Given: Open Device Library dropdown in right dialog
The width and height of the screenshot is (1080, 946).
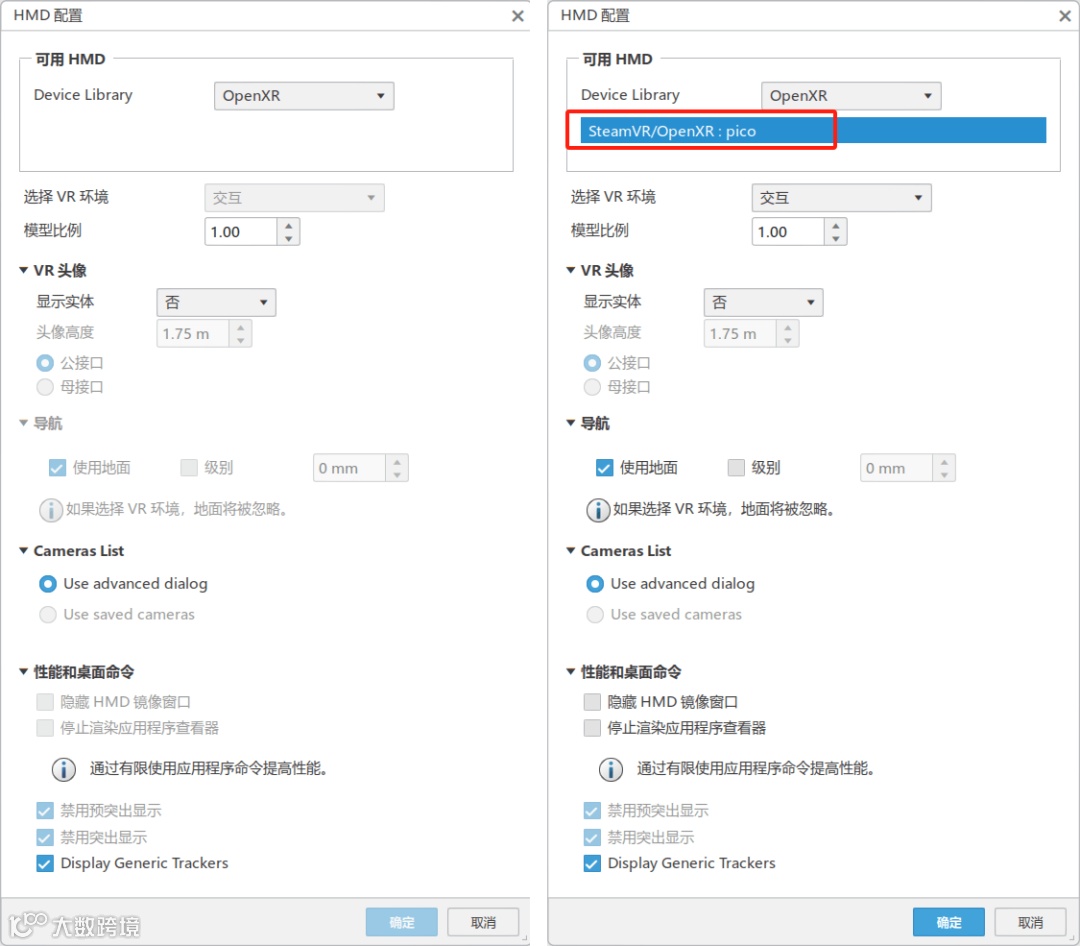Looking at the screenshot, I should [851, 96].
